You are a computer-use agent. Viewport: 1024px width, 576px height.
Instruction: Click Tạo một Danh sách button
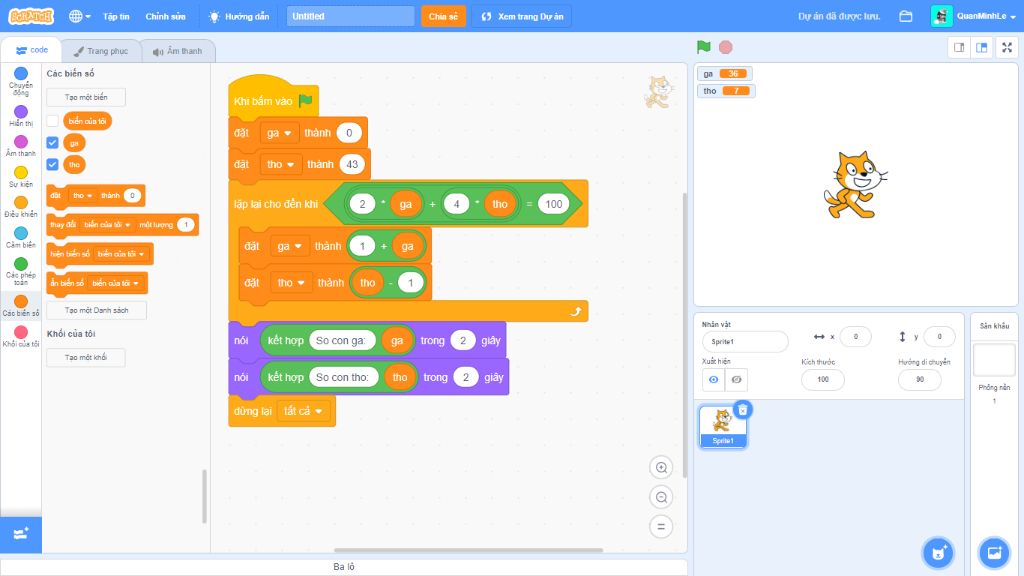96,310
